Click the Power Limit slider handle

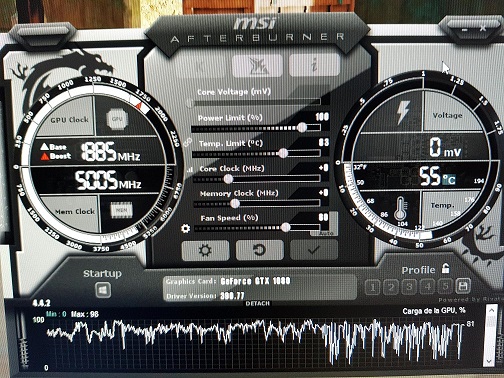(x=302, y=127)
